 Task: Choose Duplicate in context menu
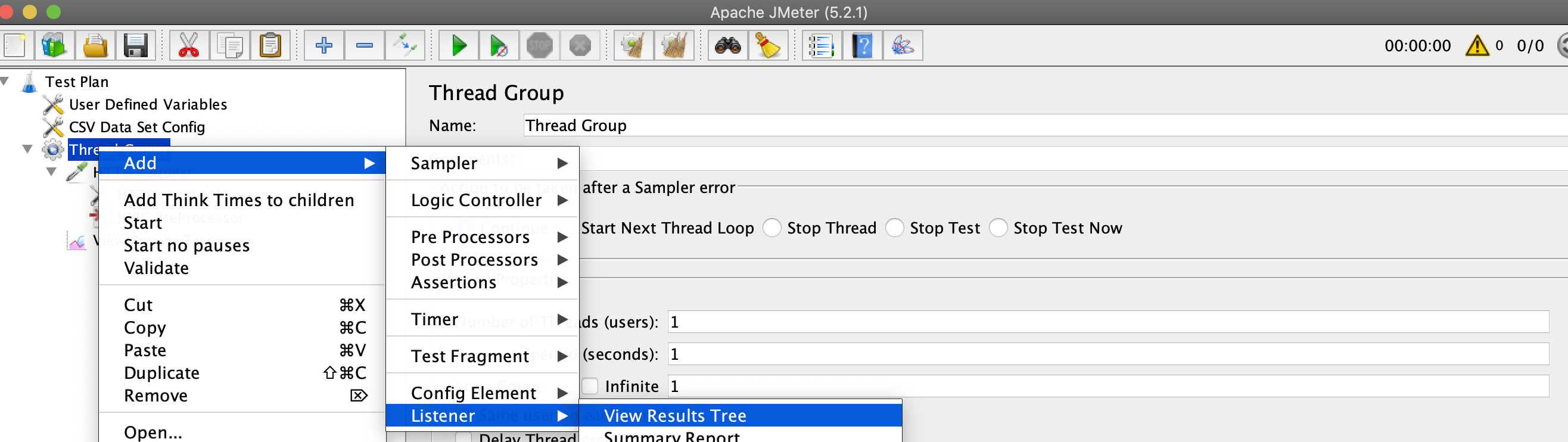point(242,372)
